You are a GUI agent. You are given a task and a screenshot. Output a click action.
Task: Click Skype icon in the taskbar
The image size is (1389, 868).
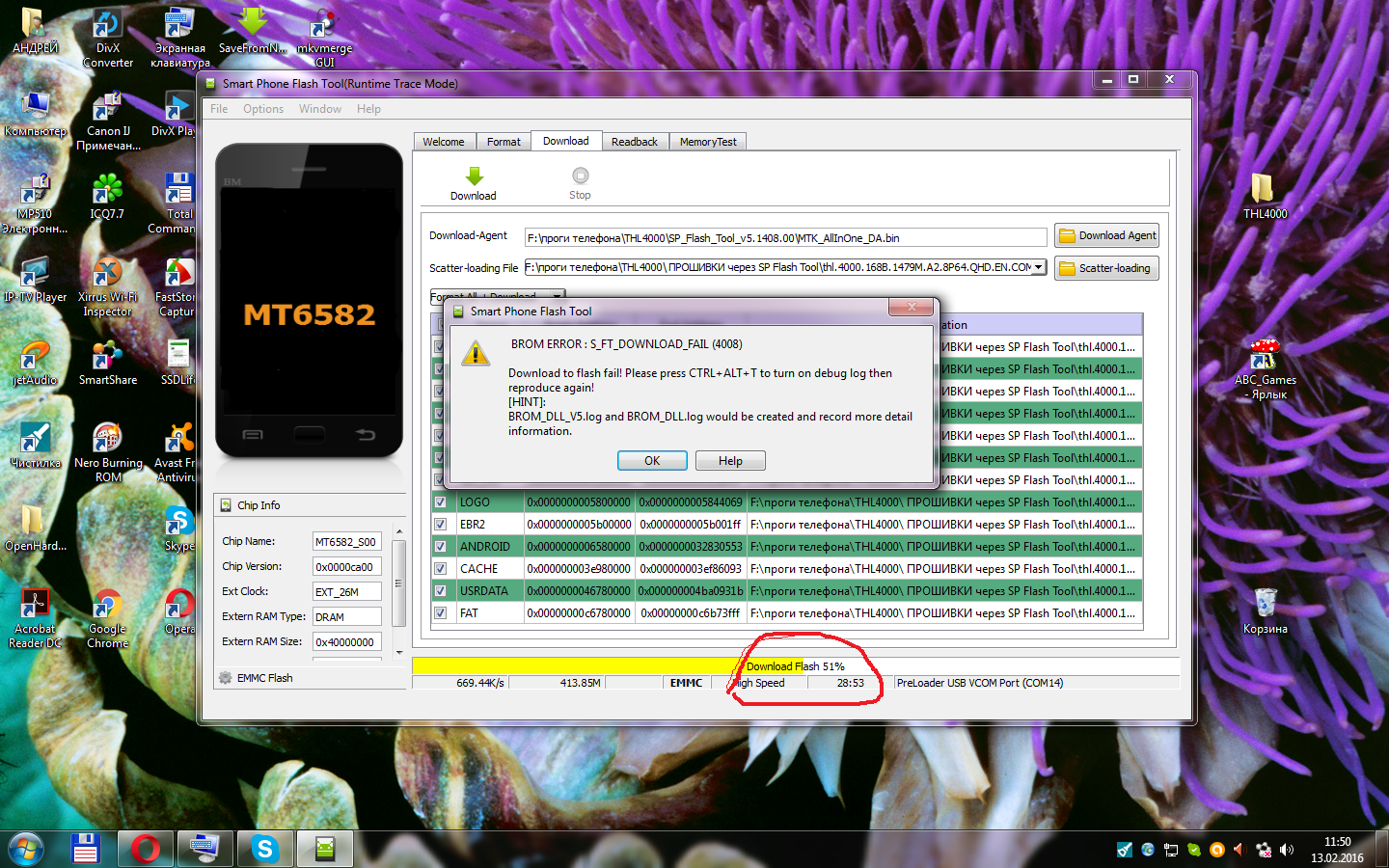264,849
